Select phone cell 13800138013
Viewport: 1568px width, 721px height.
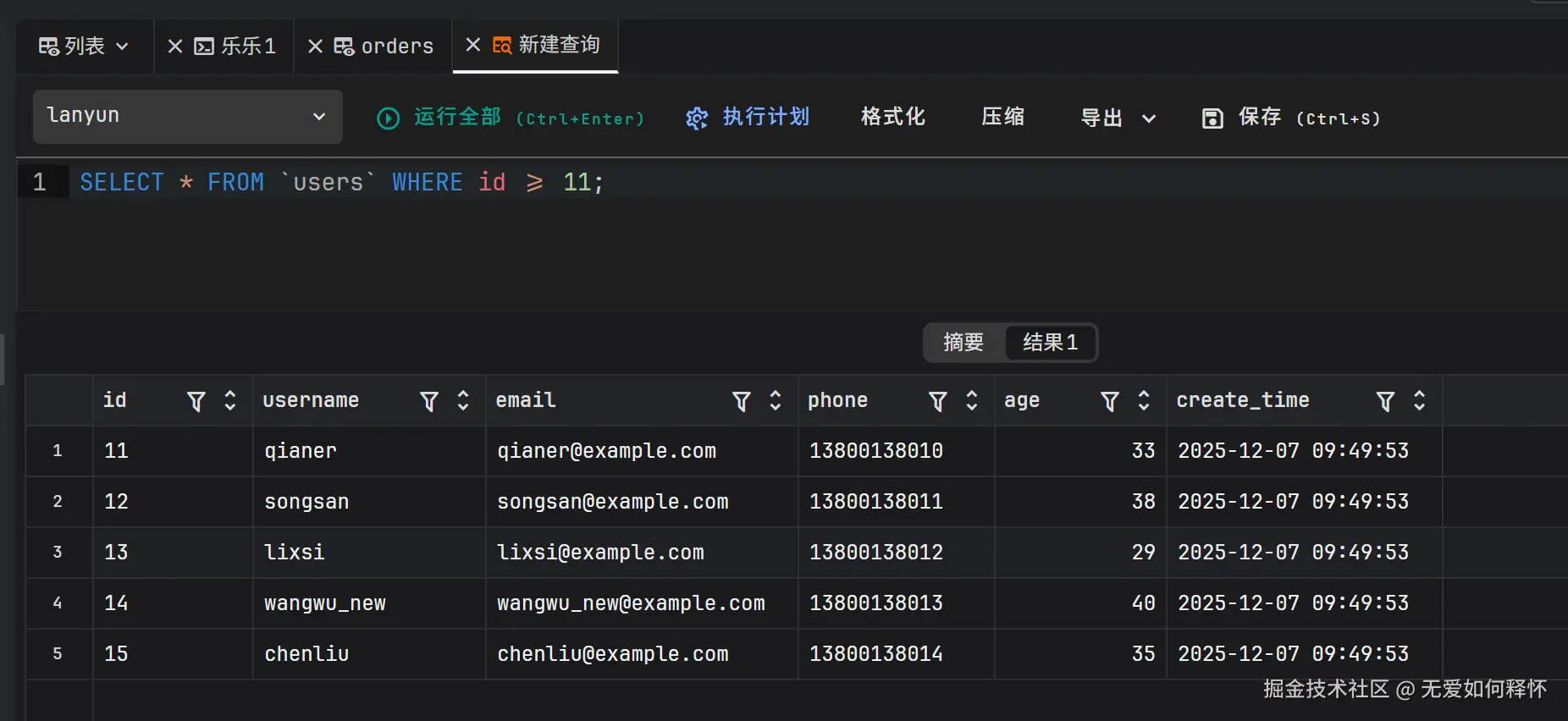(897, 603)
